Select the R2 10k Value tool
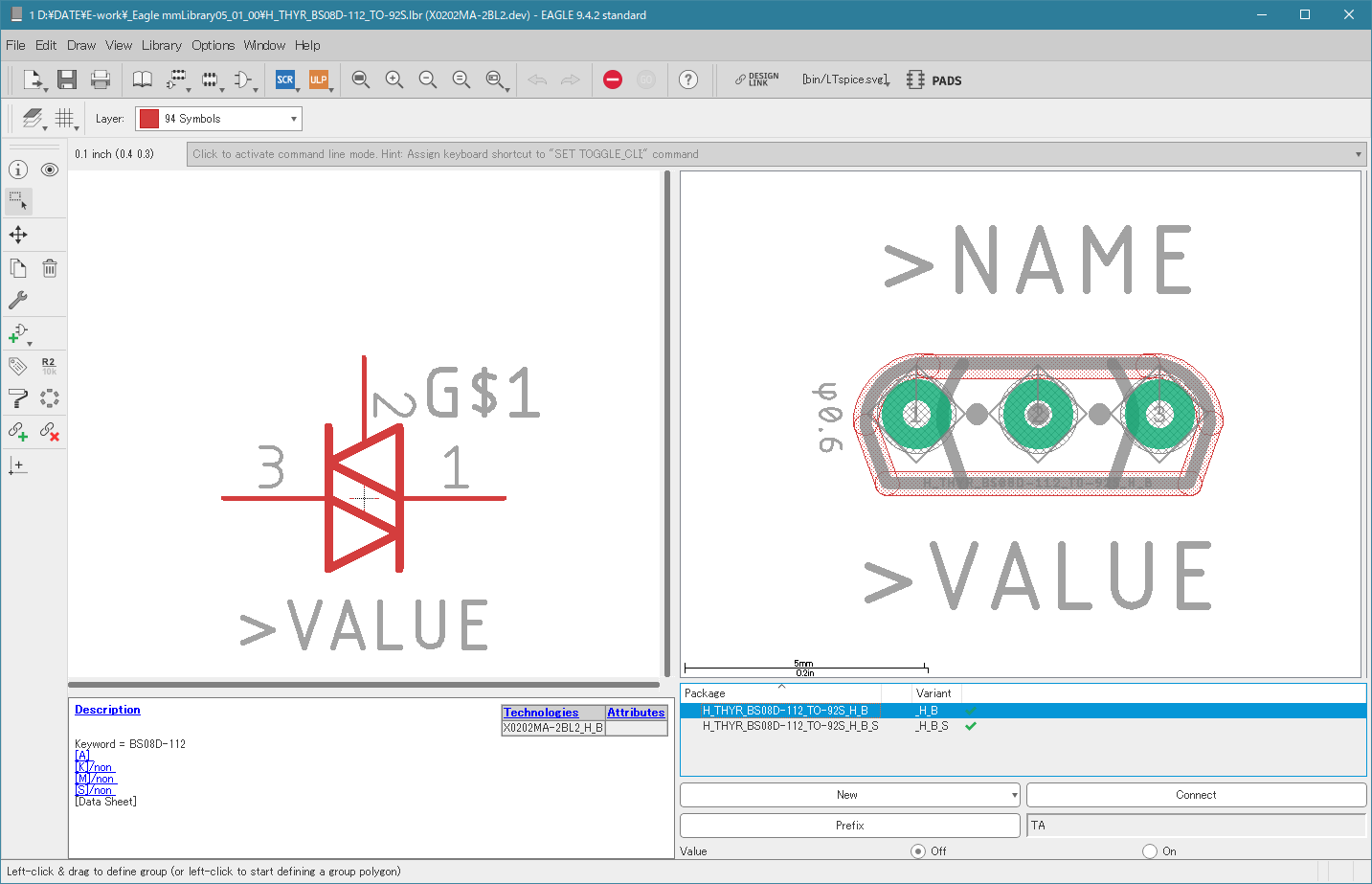Screen dimensions: 1372x884 49,366
